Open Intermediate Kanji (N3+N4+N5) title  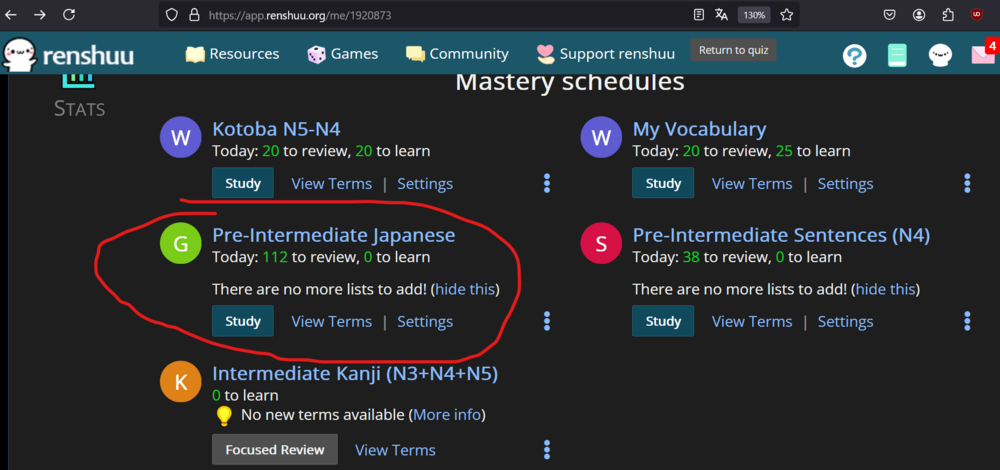tap(355, 373)
